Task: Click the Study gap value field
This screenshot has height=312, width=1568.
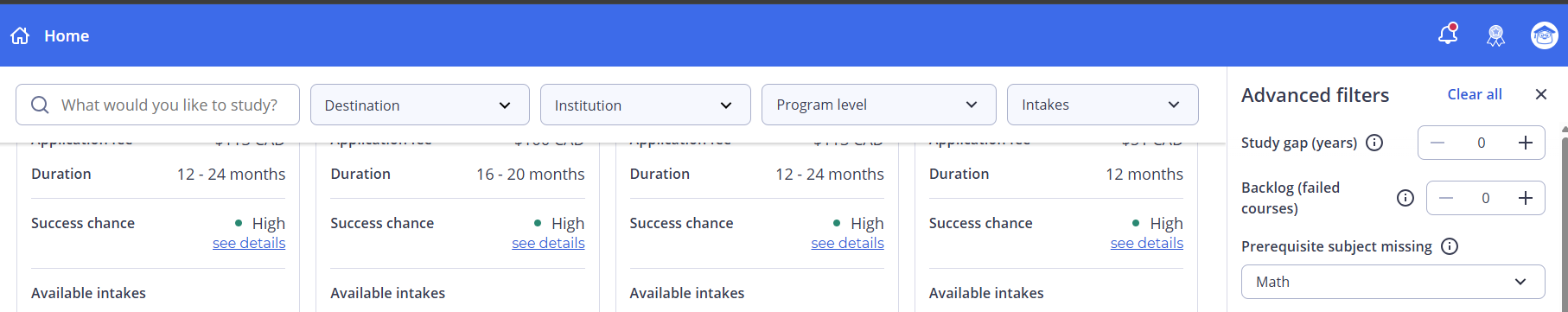Action: tap(1482, 143)
